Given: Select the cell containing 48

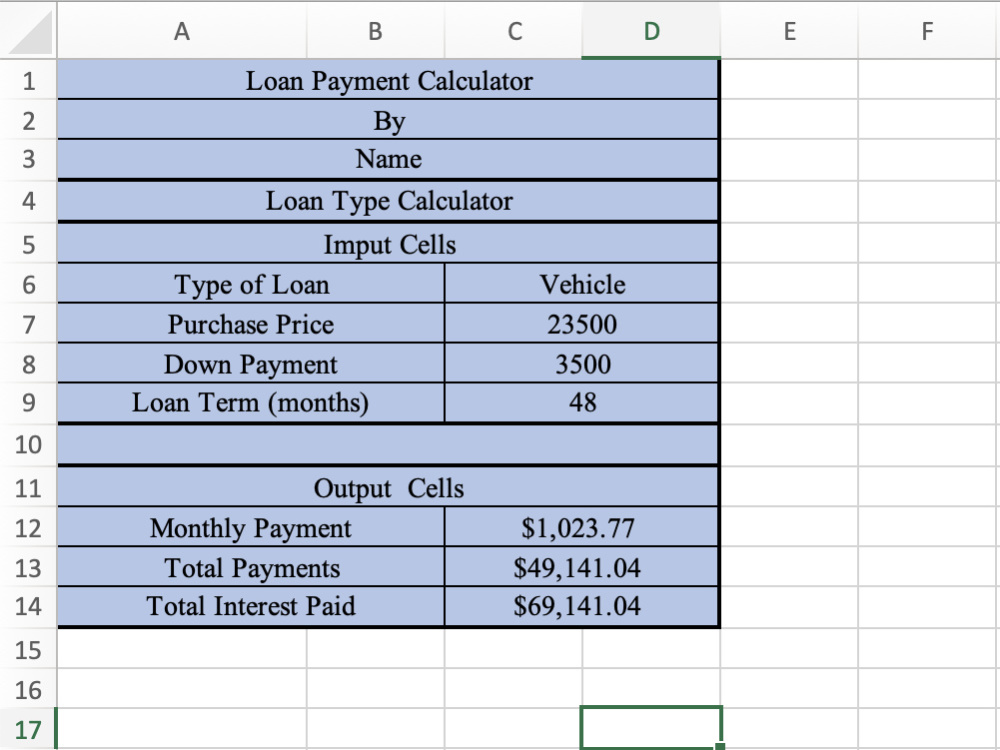Looking at the screenshot, I should pos(582,403).
